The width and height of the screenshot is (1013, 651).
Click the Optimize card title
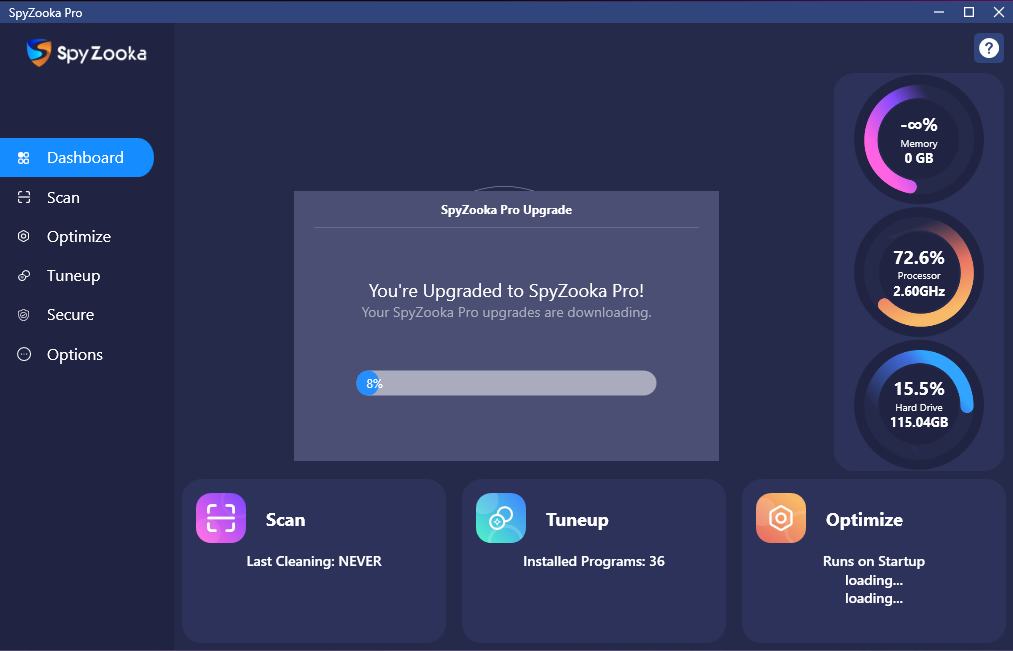(x=864, y=520)
